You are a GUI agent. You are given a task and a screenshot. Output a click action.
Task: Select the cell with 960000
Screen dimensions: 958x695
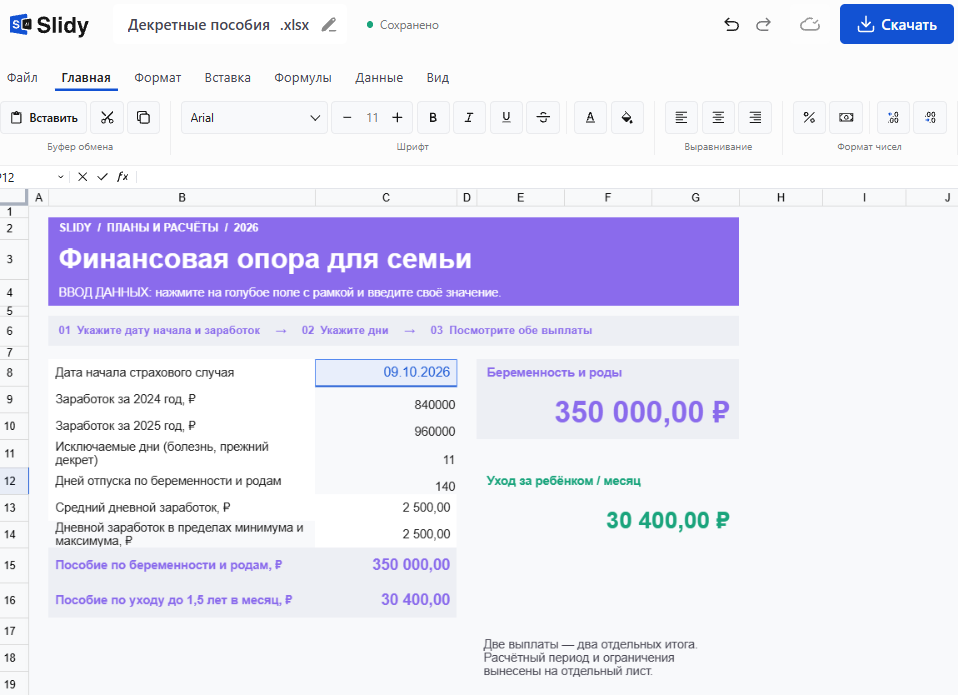[x=386, y=426]
